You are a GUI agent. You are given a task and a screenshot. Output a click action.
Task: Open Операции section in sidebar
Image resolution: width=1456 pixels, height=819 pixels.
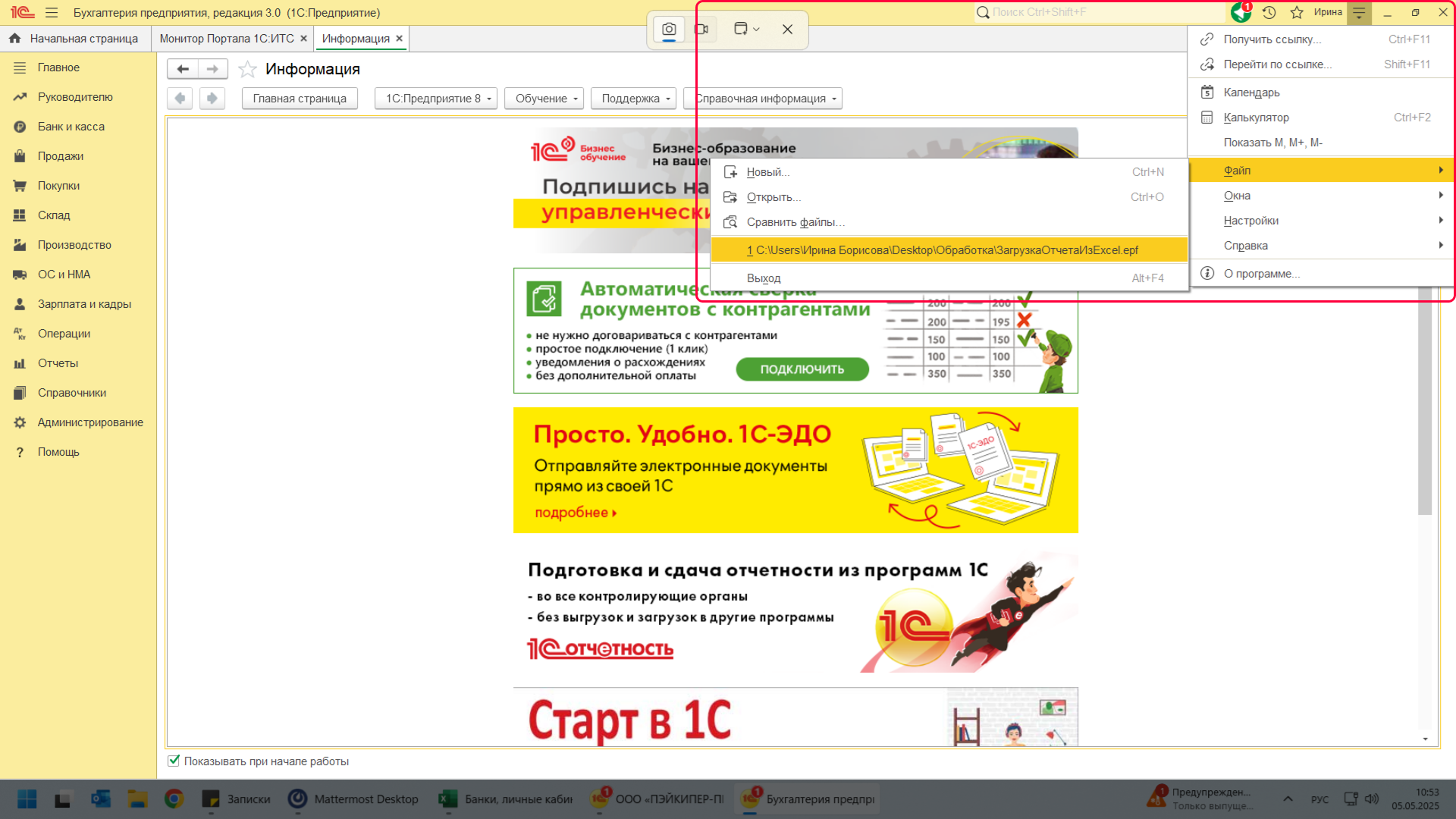(78, 334)
